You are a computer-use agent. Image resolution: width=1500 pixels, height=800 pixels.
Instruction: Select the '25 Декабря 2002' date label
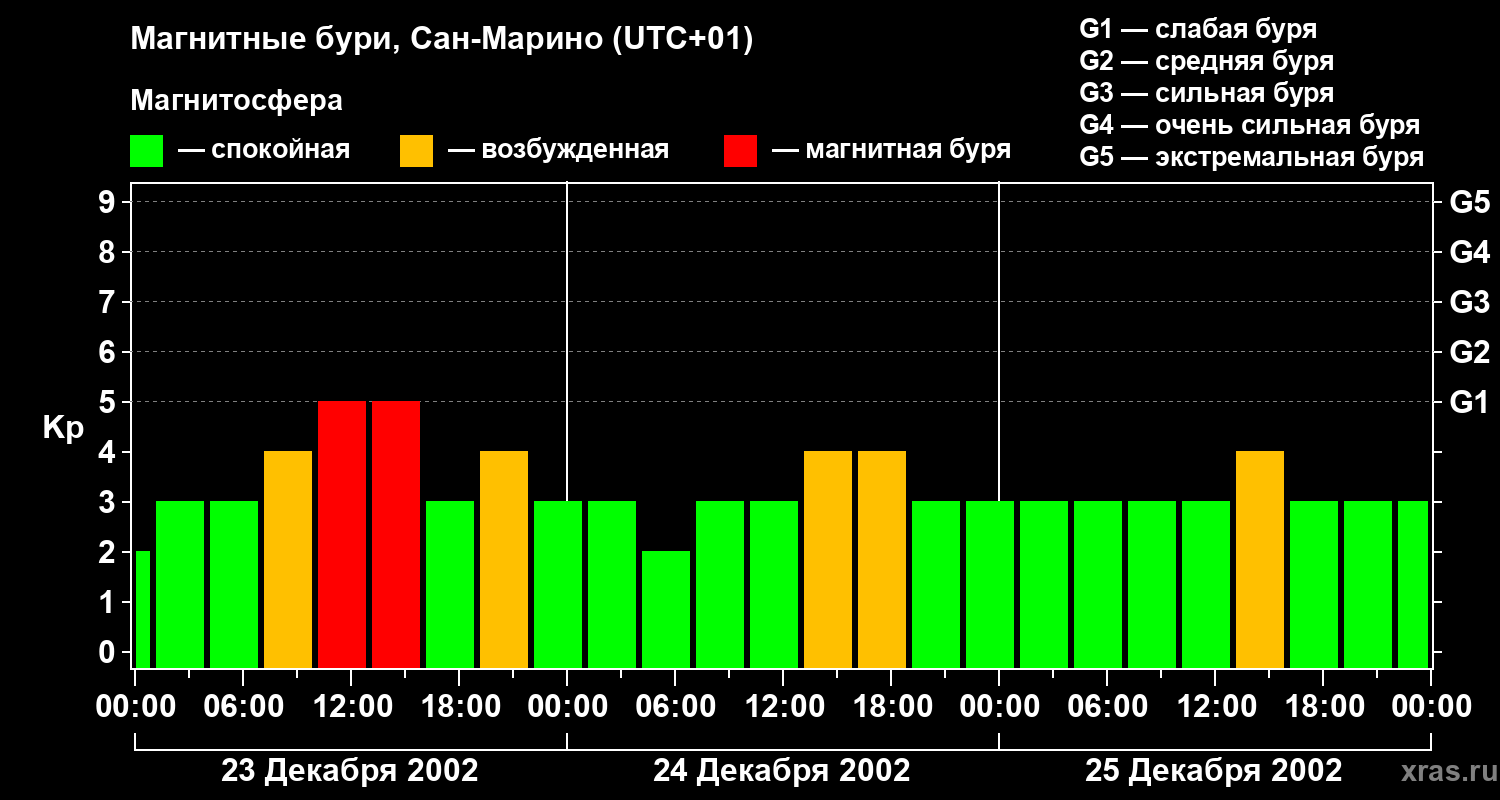(1214, 771)
